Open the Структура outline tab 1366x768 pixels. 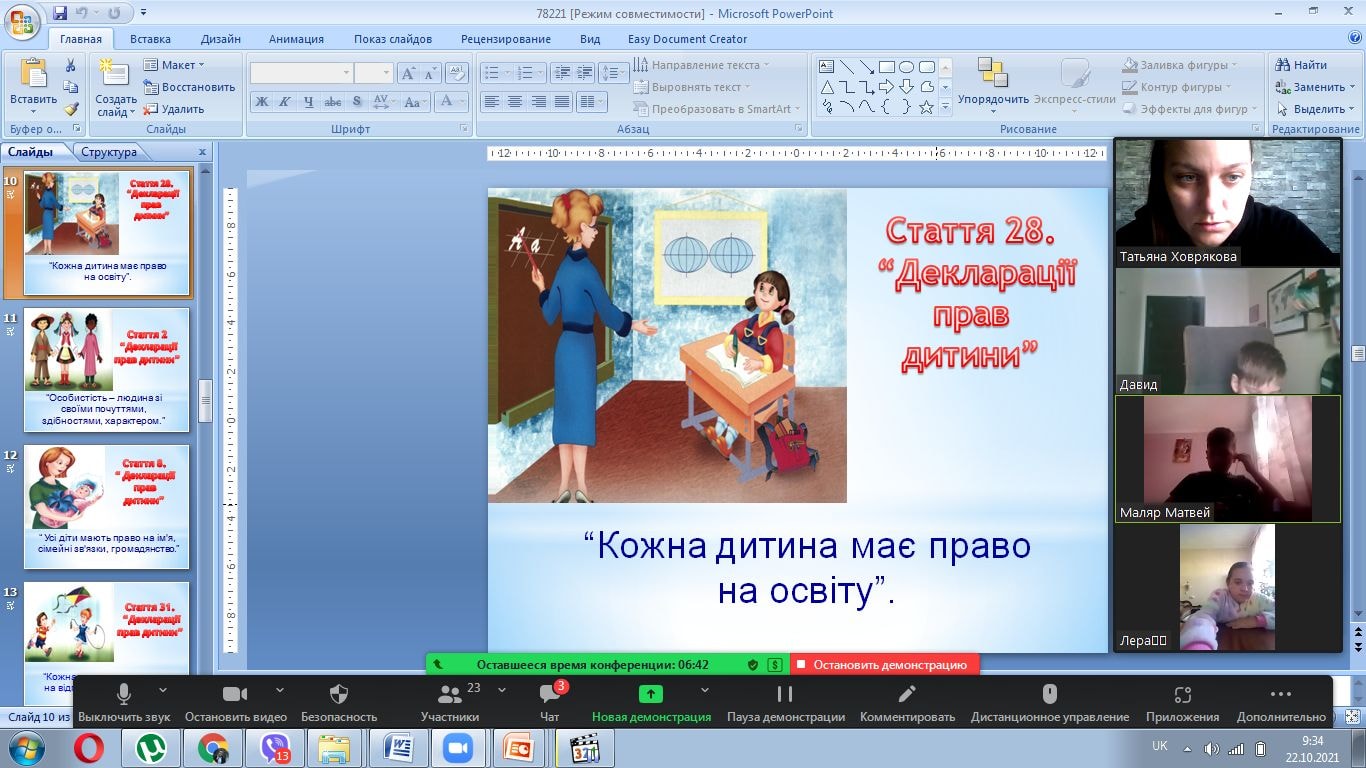click(109, 152)
